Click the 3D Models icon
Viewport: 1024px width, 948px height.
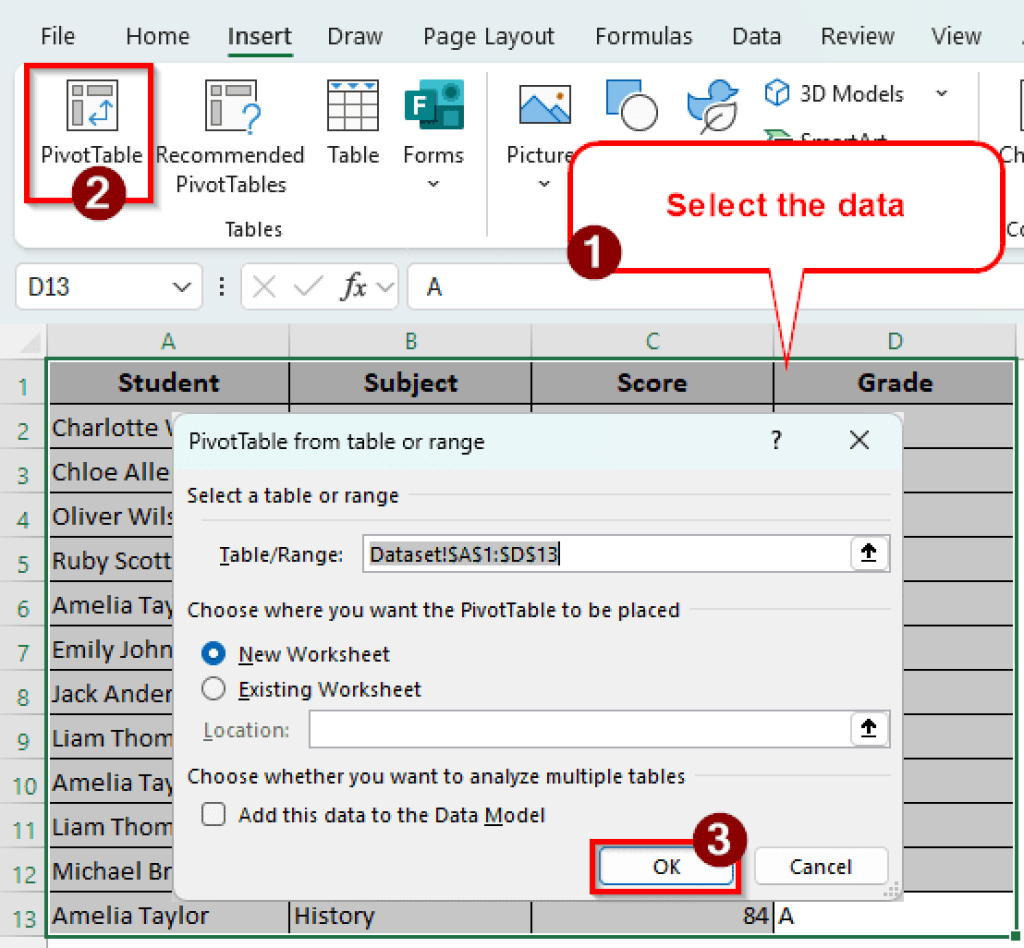[x=778, y=92]
